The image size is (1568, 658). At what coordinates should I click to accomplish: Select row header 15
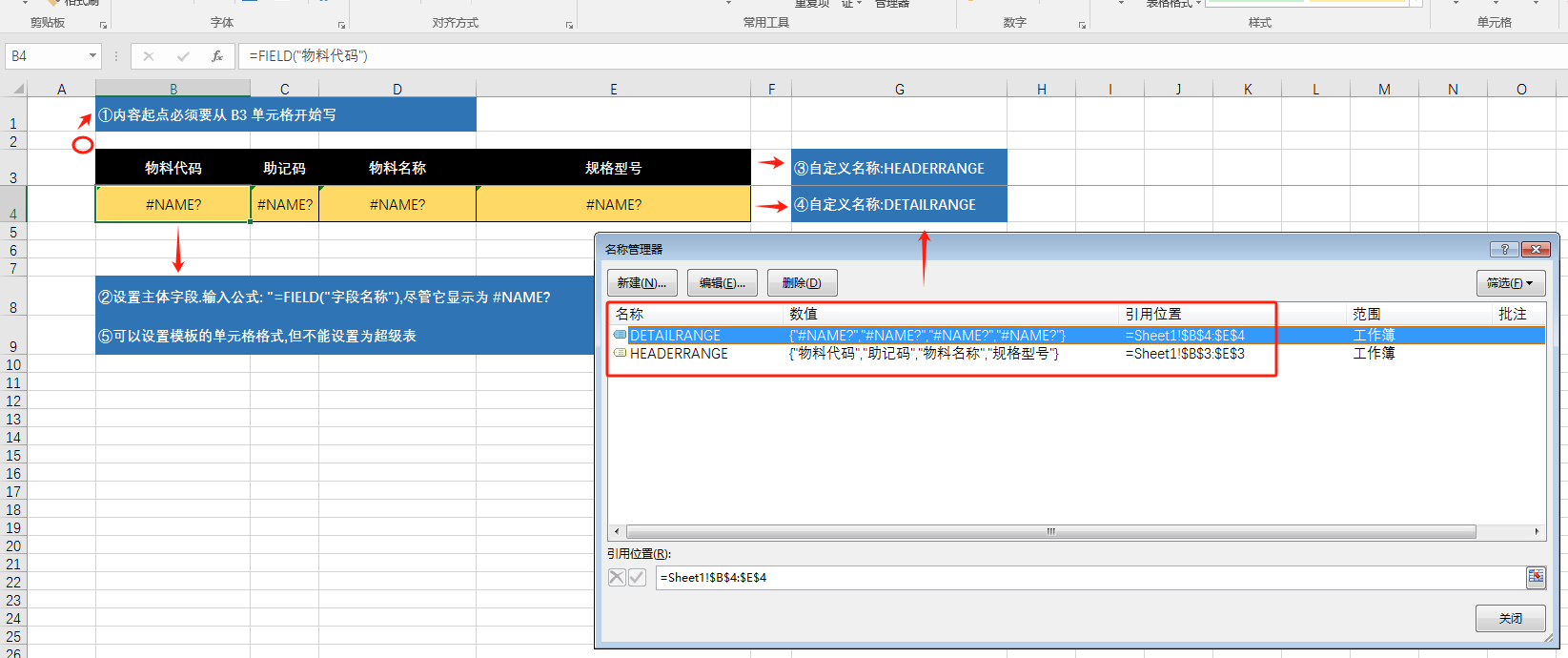point(13,456)
